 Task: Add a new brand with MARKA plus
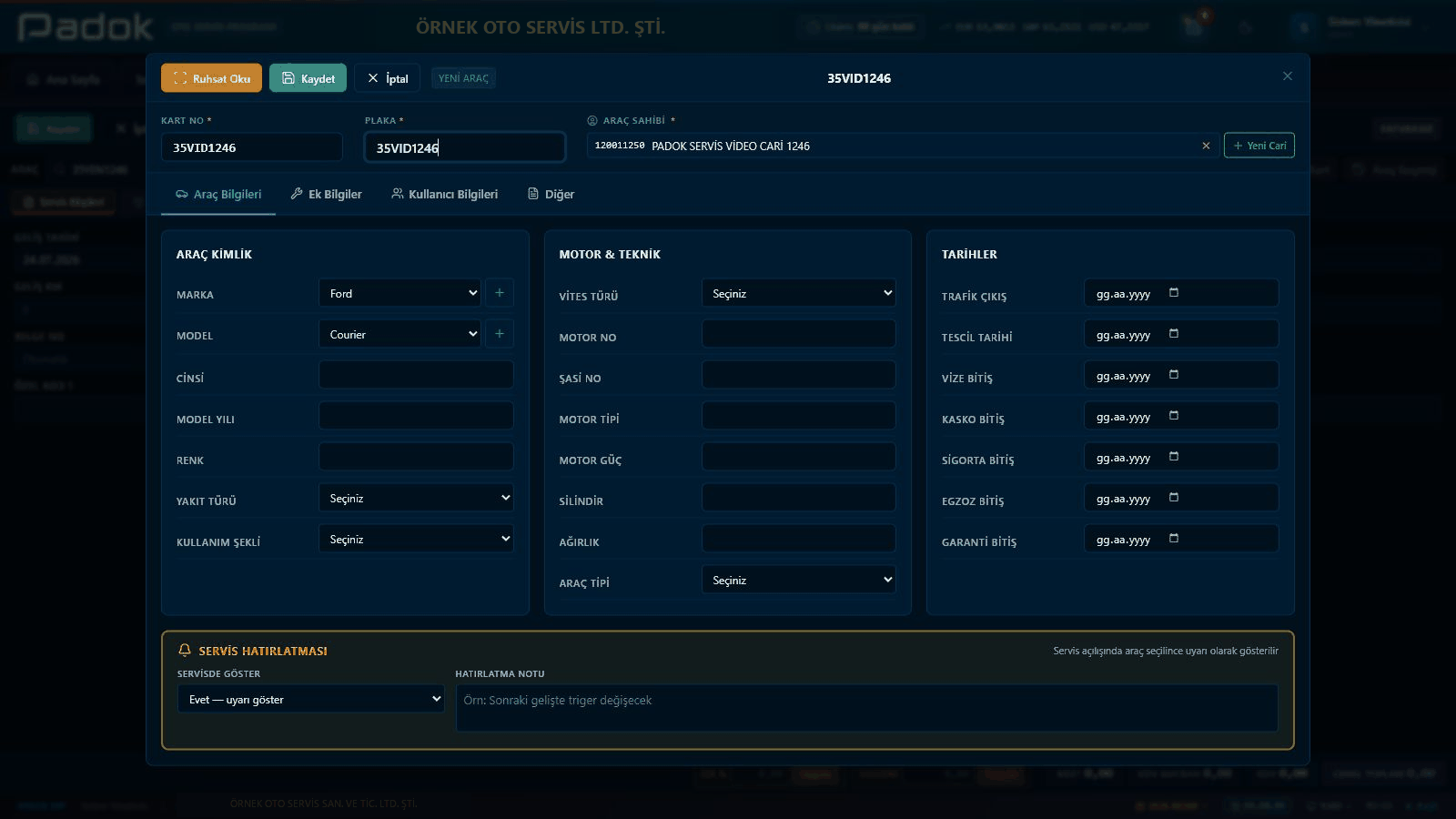click(x=500, y=293)
